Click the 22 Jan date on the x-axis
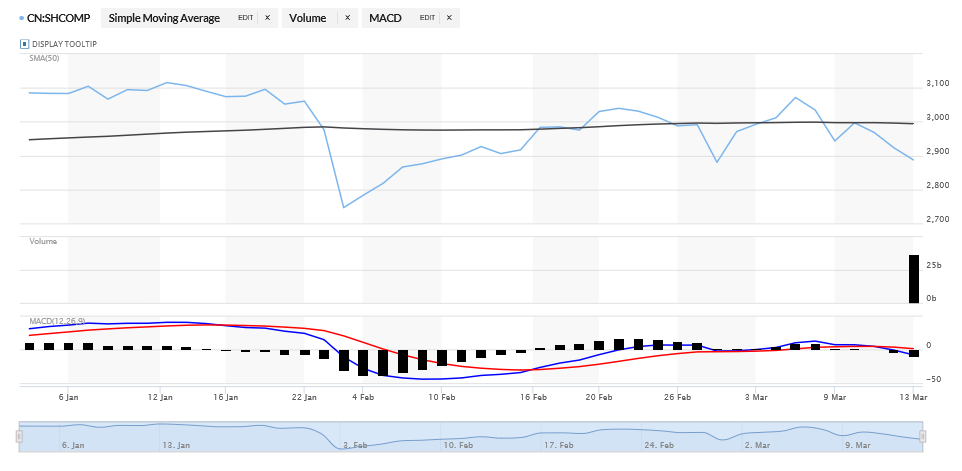The image size is (962, 471). 303,397
